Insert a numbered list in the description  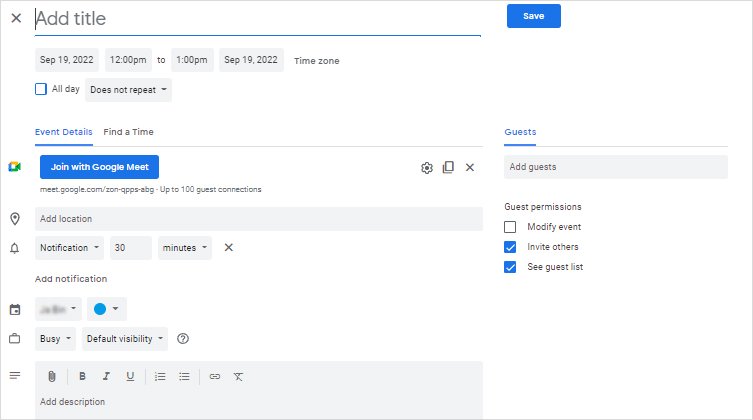160,377
